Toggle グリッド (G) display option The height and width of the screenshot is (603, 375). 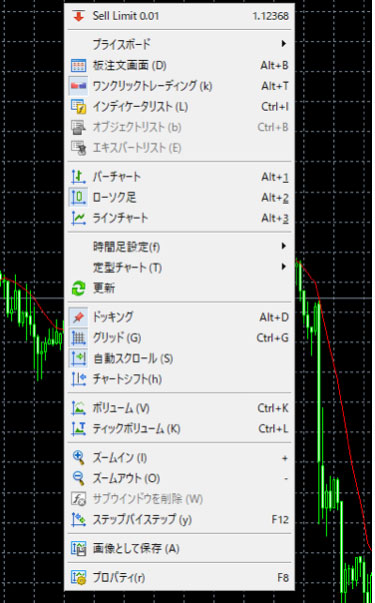click(179, 338)
